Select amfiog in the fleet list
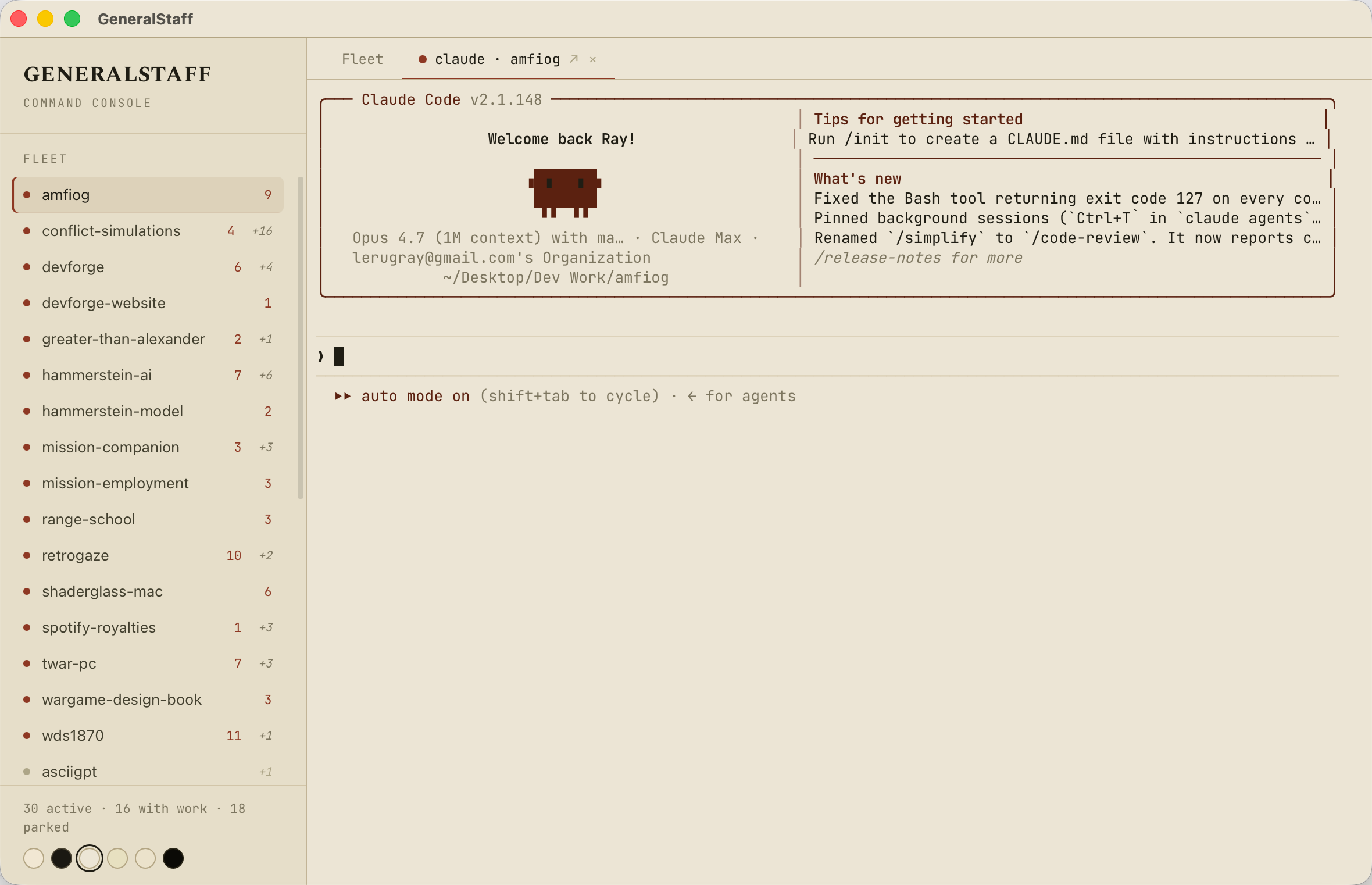The image size is (1372, 885). 148,195
